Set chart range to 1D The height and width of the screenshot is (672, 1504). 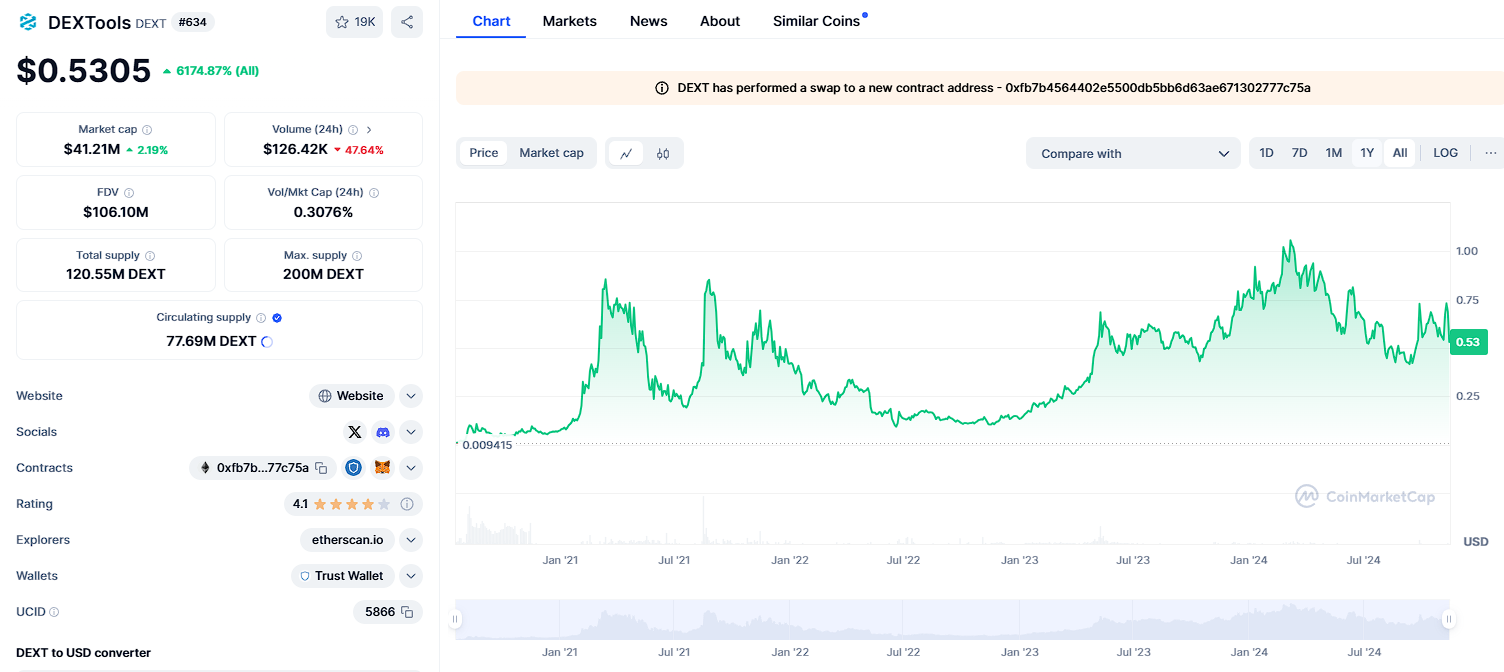pyautogui.click(x=1266, y=153)
